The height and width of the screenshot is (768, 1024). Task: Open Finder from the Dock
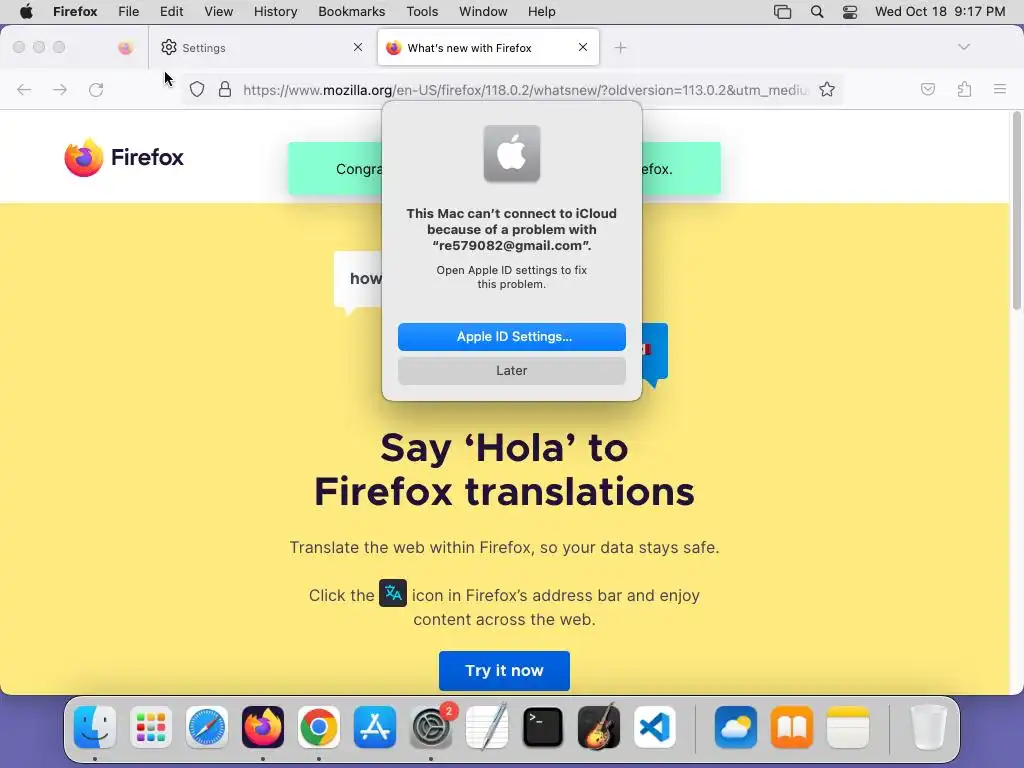coord(95,727)
